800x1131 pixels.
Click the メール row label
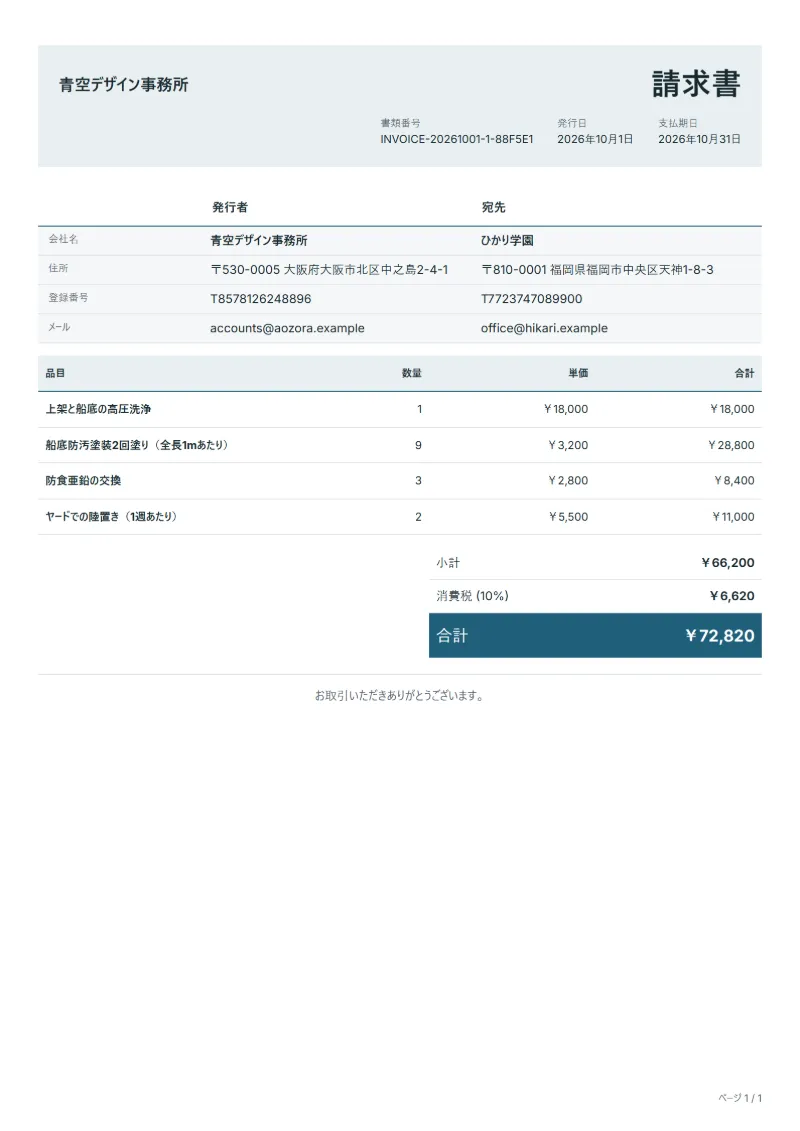click(x=59, y=327)
